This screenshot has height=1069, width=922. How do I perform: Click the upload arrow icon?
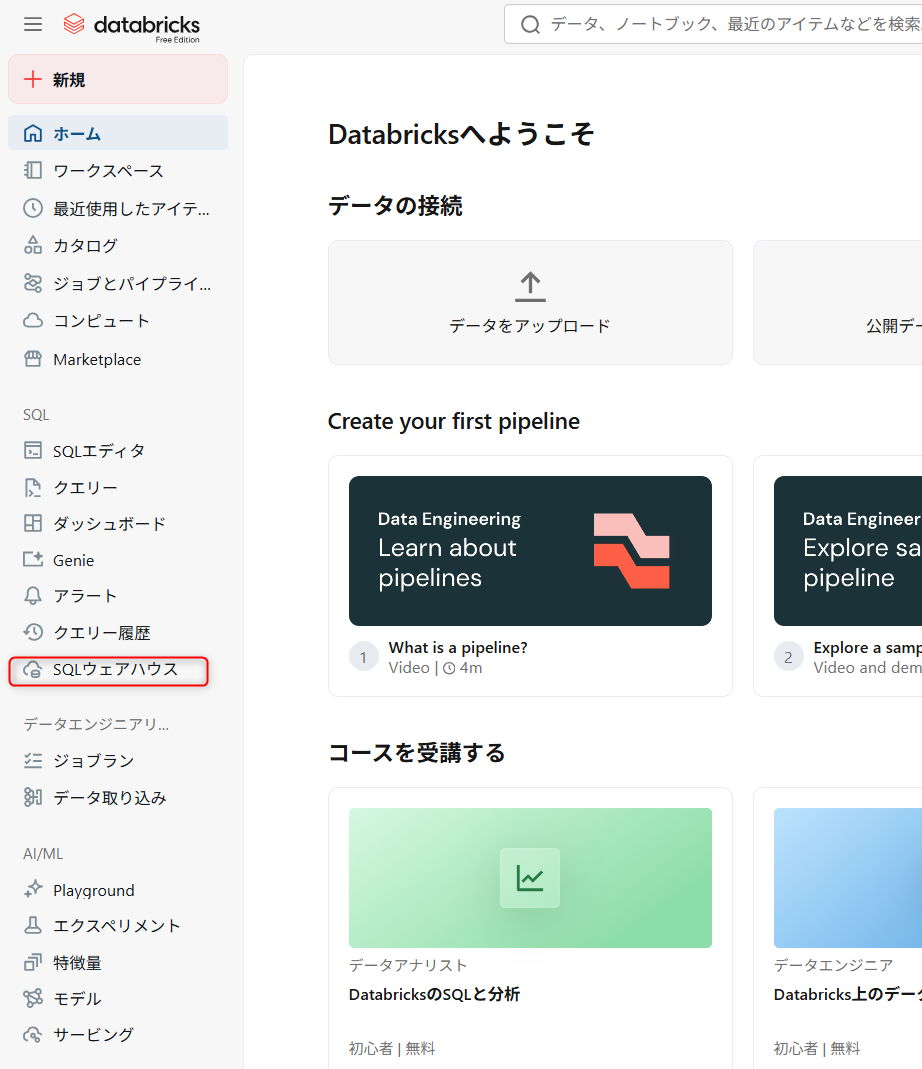click(530, 287)
